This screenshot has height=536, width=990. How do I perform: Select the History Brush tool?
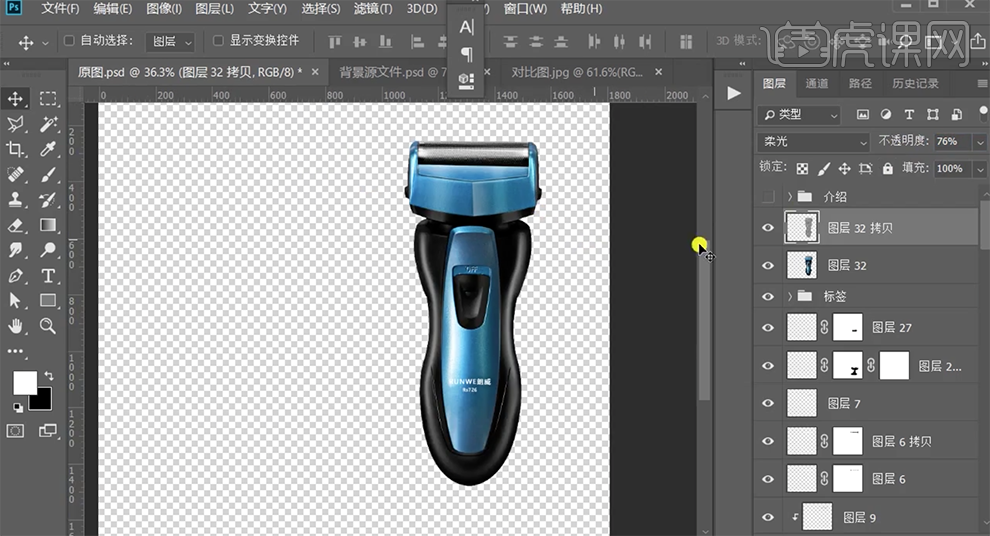[48, 200]
